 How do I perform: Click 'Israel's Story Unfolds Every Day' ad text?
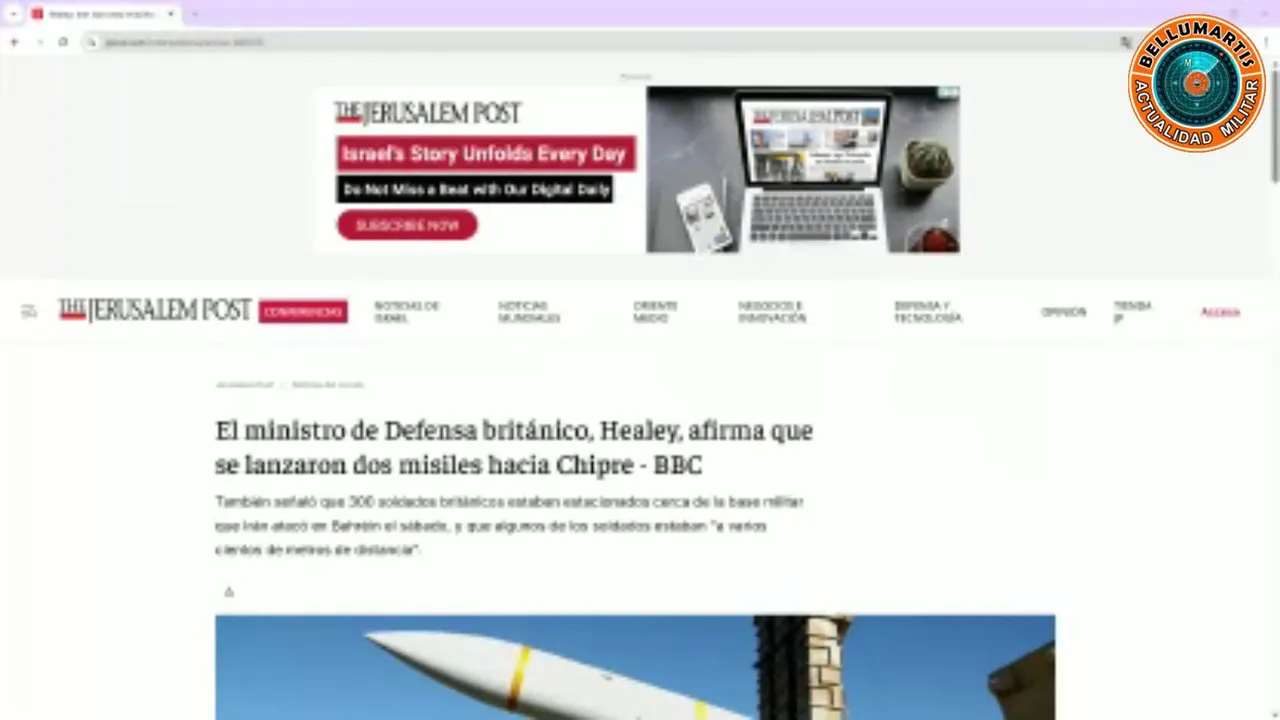pos(485,154)
